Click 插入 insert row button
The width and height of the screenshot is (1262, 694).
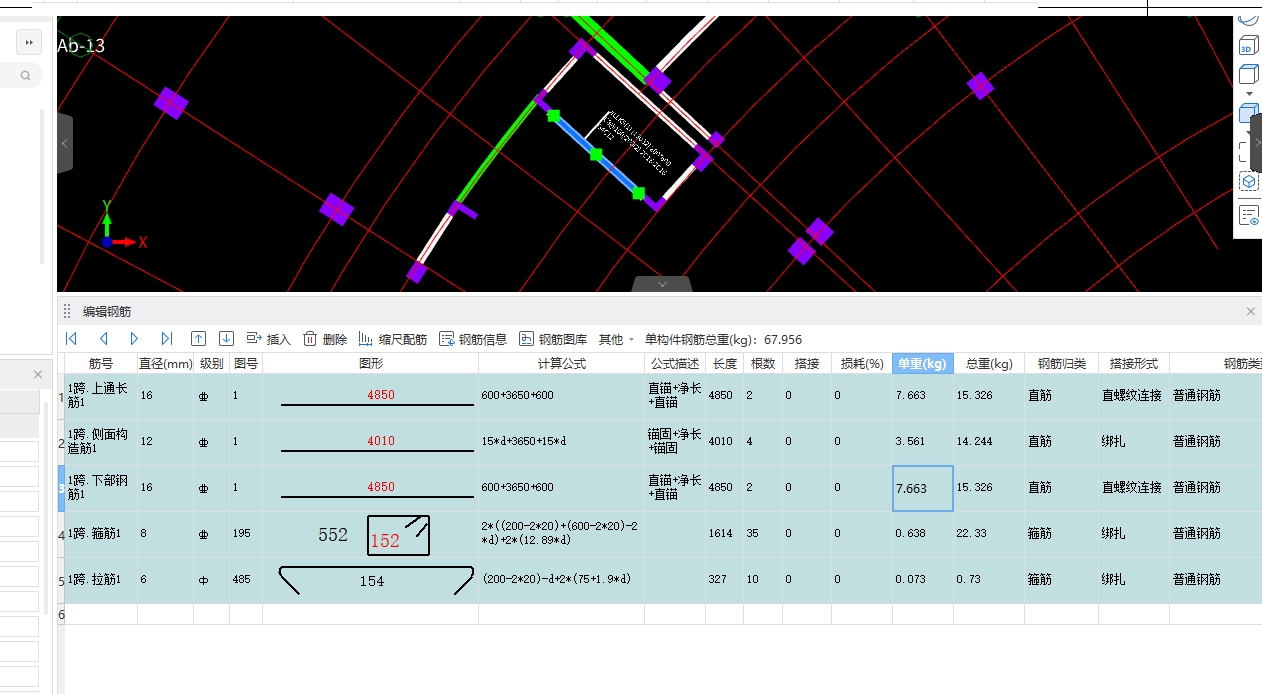click(268, 339)
